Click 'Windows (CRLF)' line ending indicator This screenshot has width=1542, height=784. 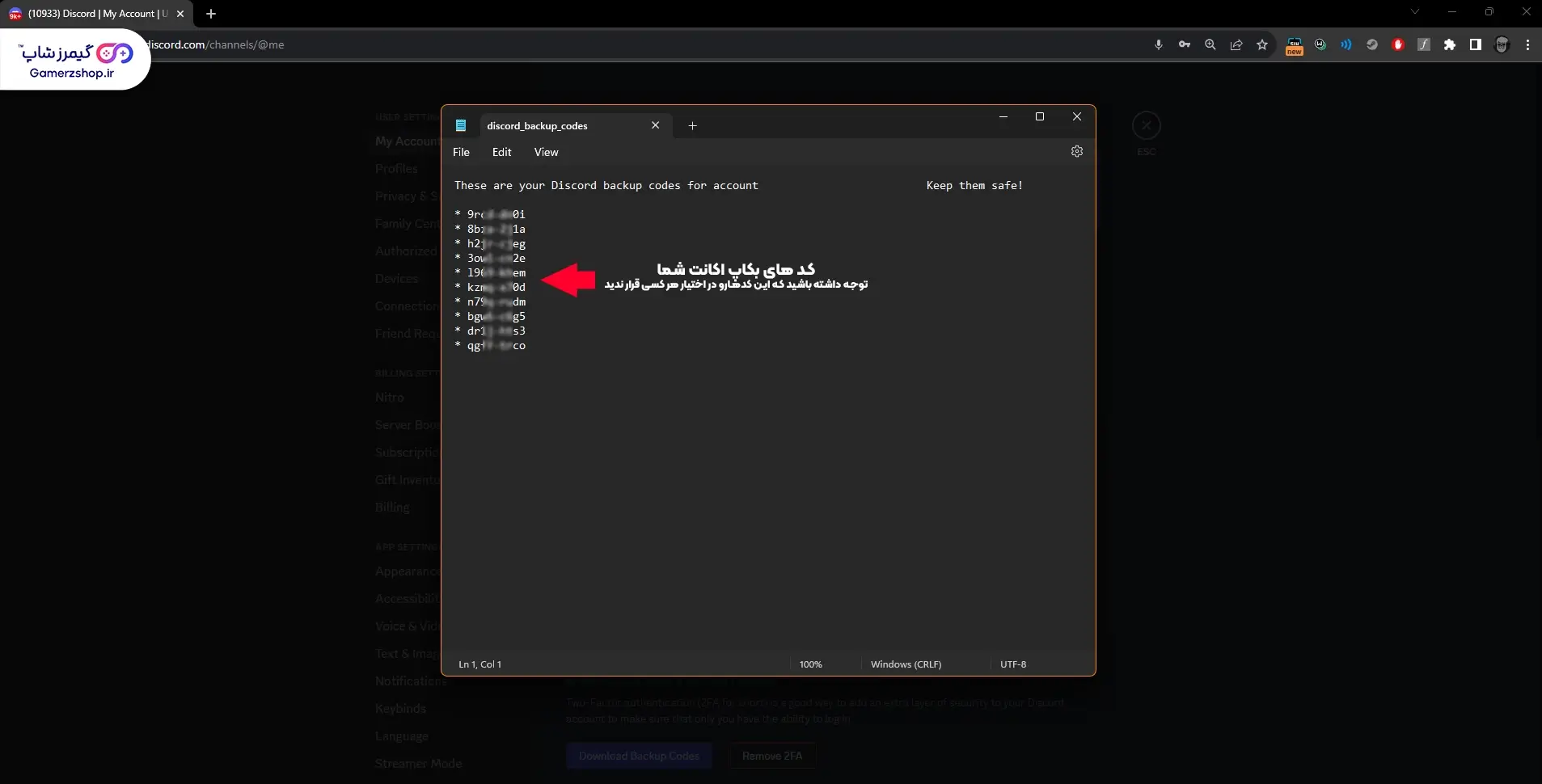point(906,664)
